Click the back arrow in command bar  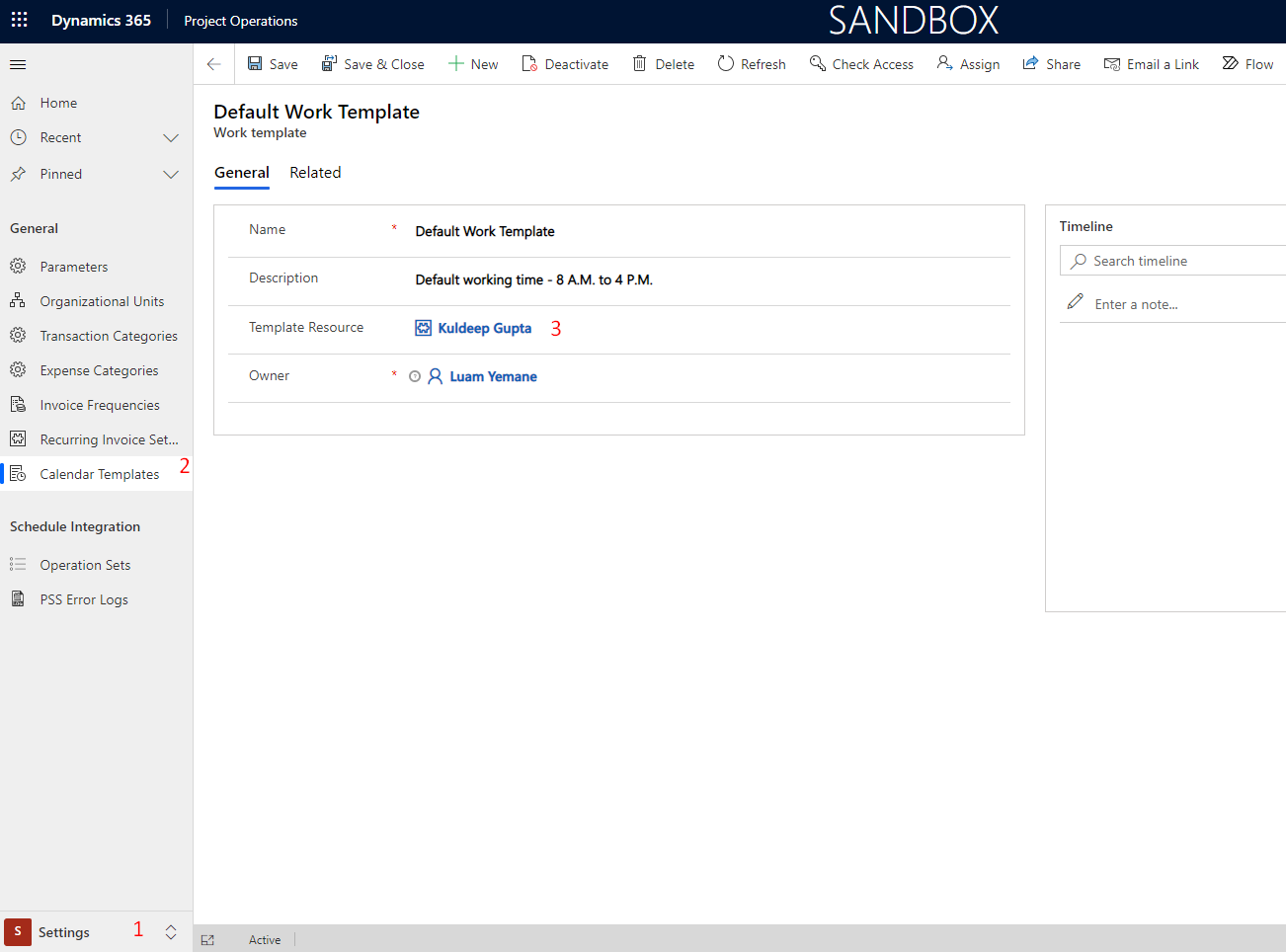tap(213, 64)
